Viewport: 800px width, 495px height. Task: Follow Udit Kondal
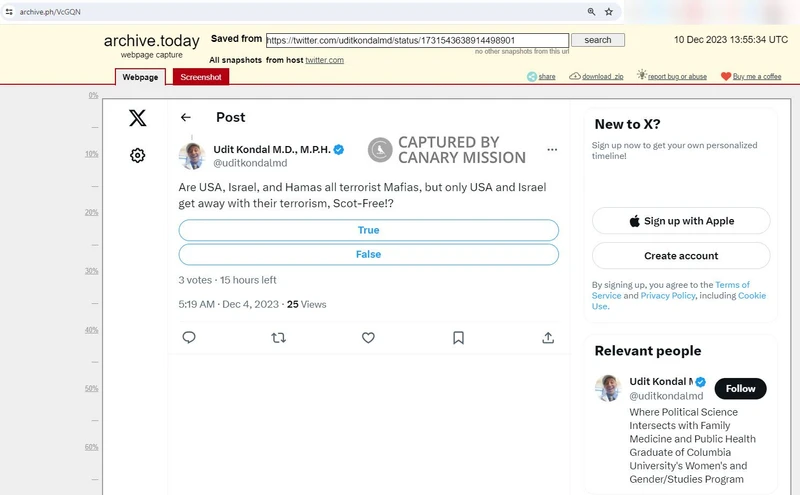(740, 389)
